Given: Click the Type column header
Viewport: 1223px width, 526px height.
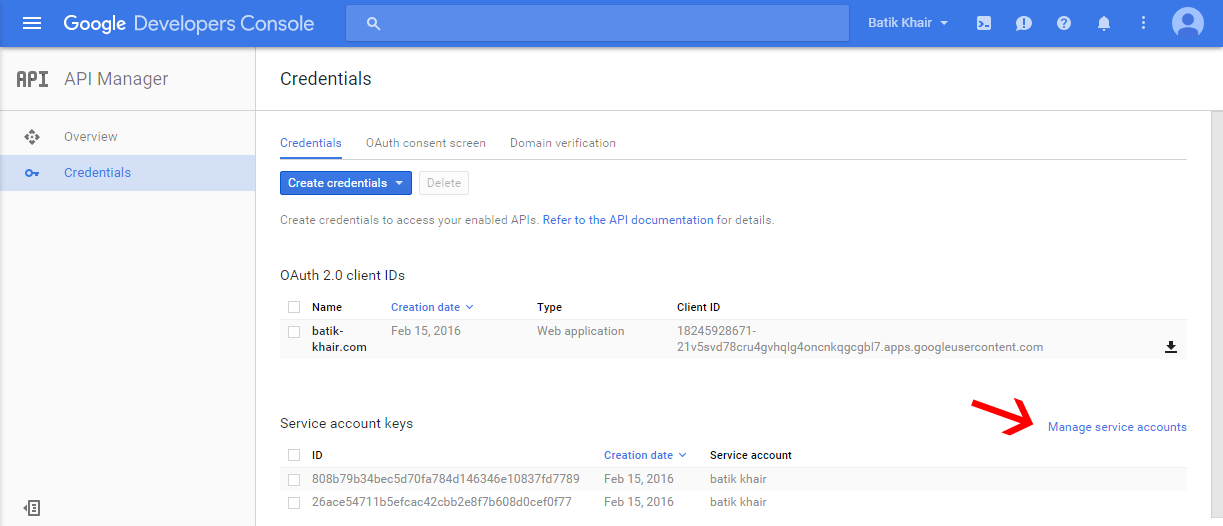Looking at the screenshot, I should point(549,307).
